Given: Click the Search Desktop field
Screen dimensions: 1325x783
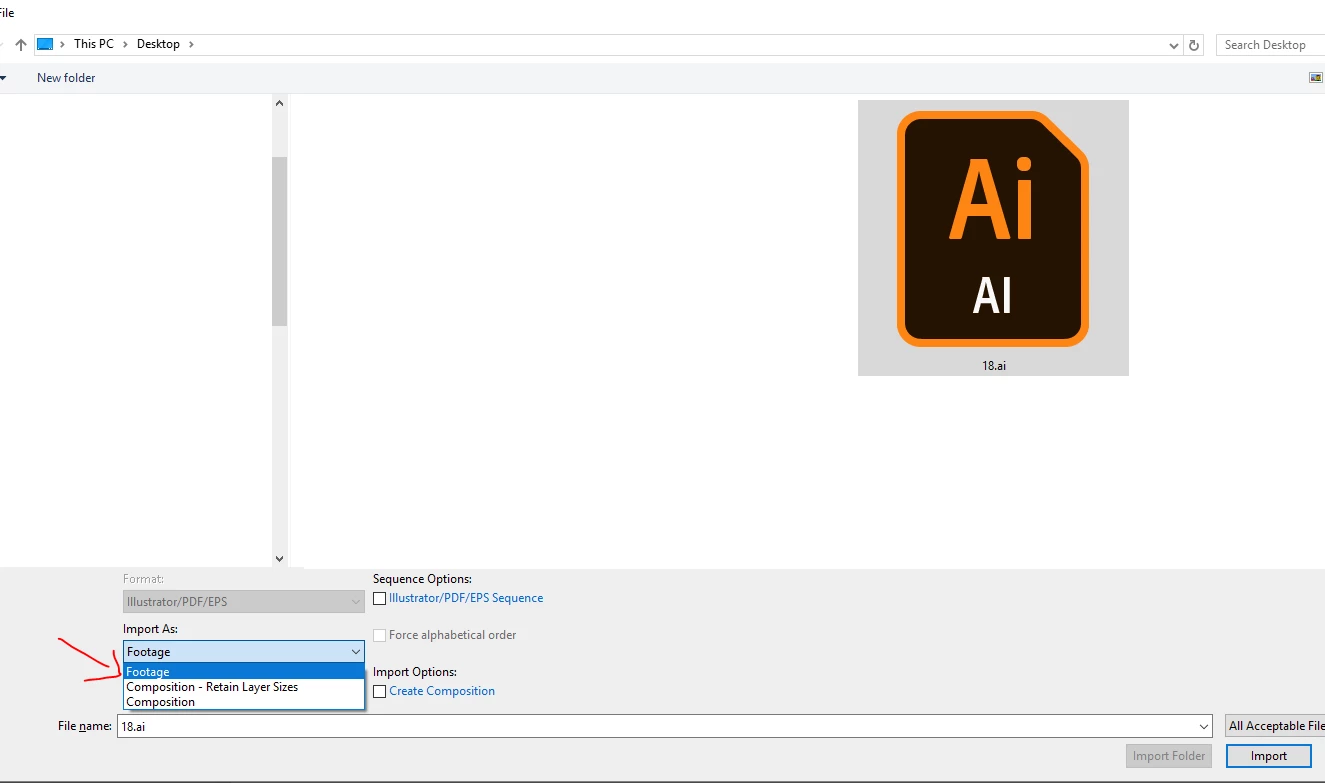Looking at the screenshot, I should (x=1270, y=45).
